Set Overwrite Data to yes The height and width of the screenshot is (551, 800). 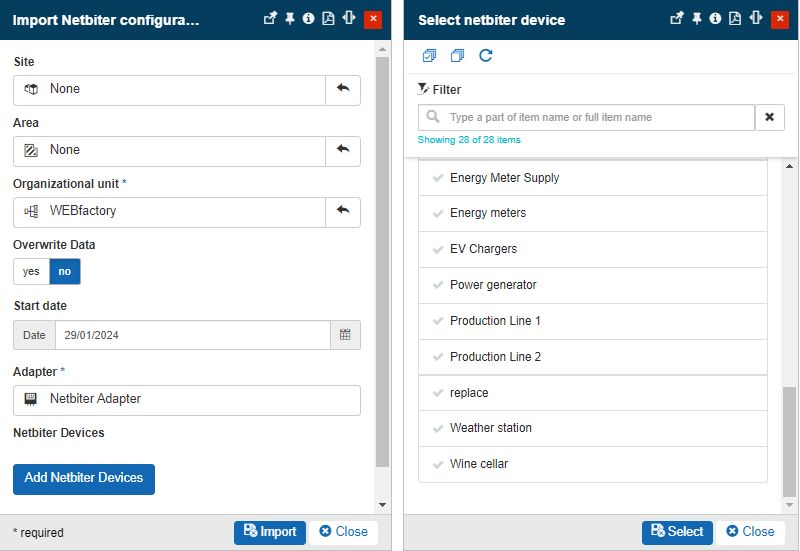31,272
